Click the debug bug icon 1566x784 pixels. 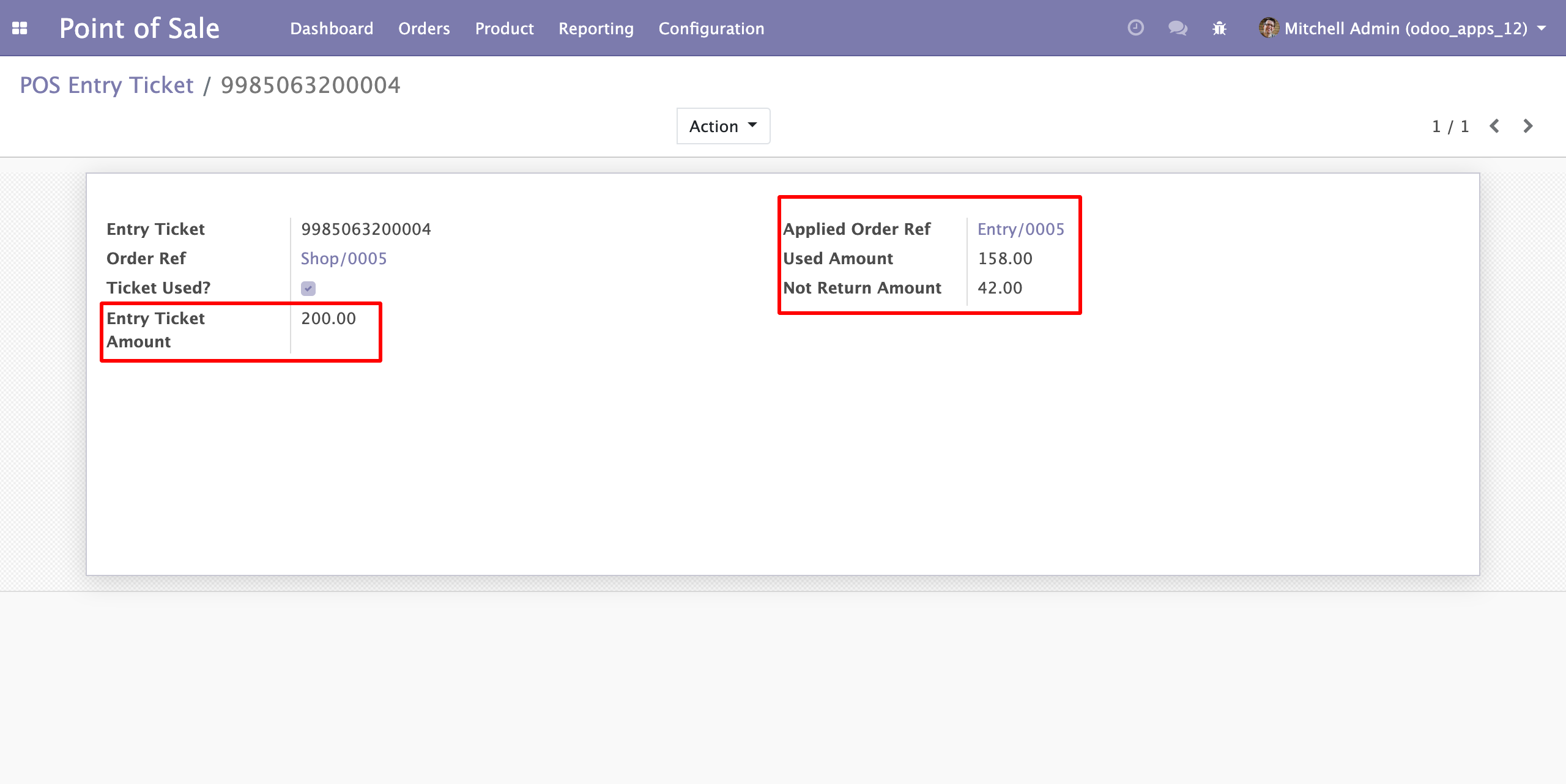(x=1219, y=28)
